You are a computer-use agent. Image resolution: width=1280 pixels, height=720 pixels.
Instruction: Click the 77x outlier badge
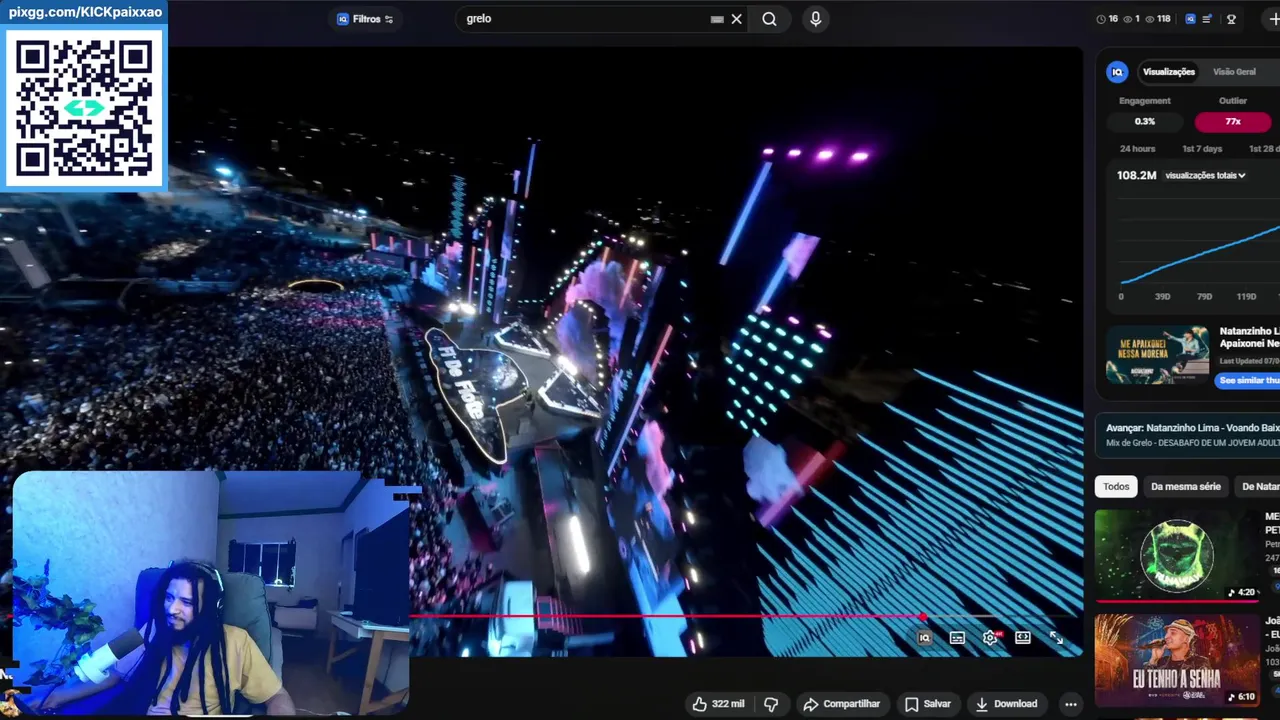click(1233, 122)
